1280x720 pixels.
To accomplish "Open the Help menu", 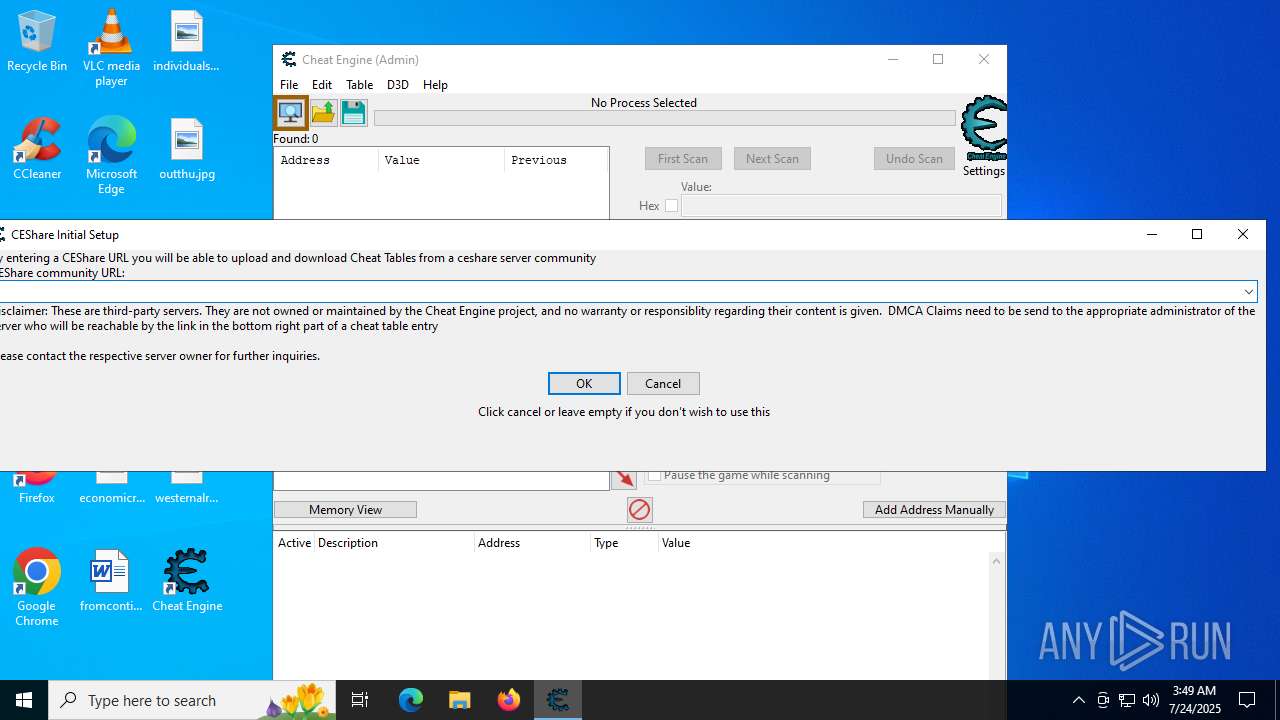I will [x=435, y=85].
